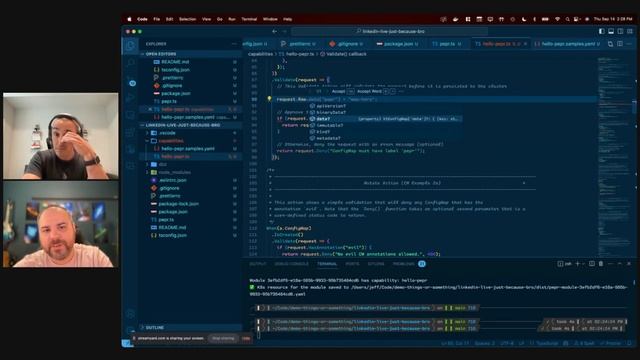Close the terminal panel
This screenshot has width=640, height=360.
pyautogui.click(x=629, y=264)
